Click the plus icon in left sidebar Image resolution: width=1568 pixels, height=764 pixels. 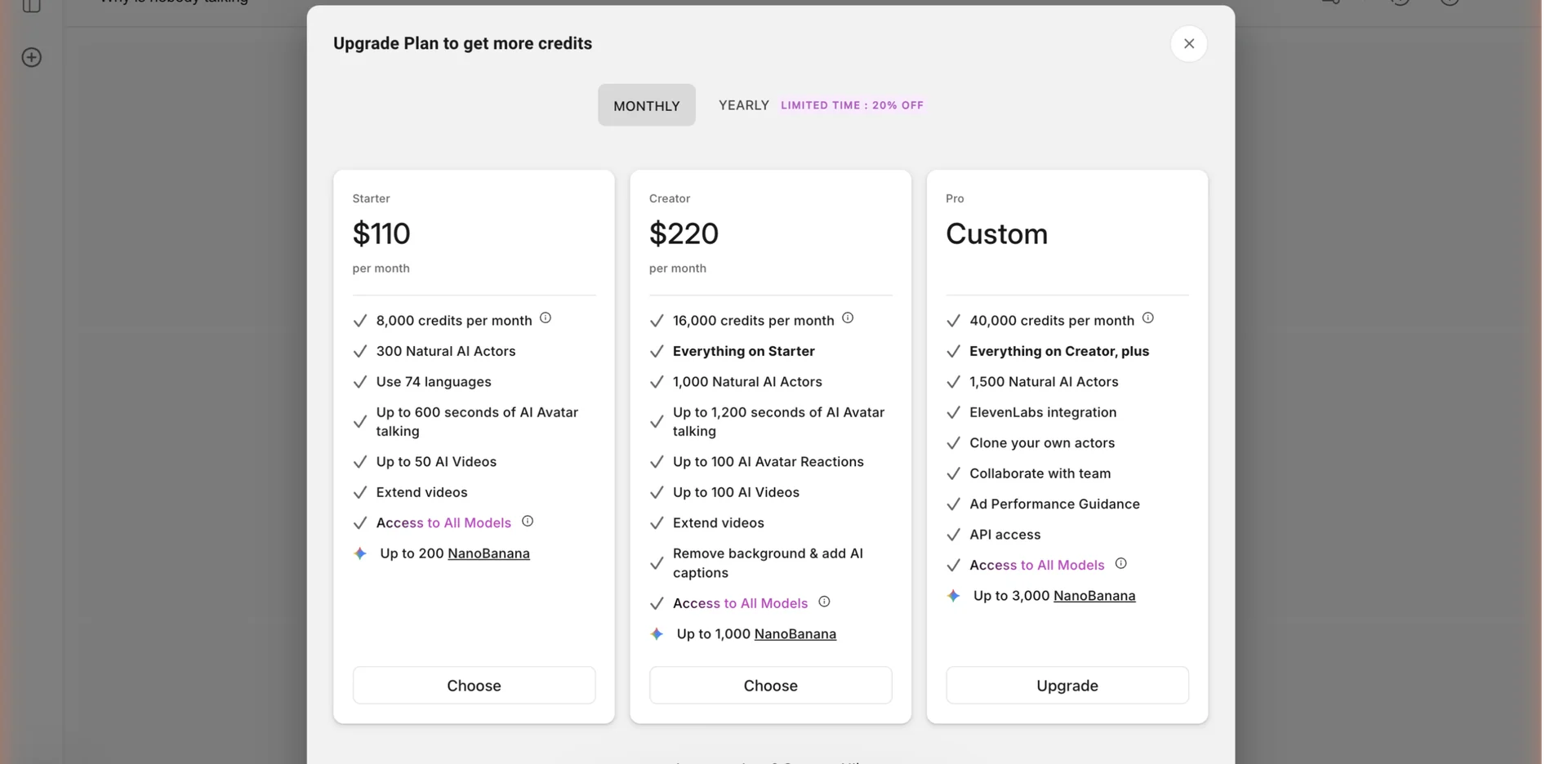[x=31, y=57]
